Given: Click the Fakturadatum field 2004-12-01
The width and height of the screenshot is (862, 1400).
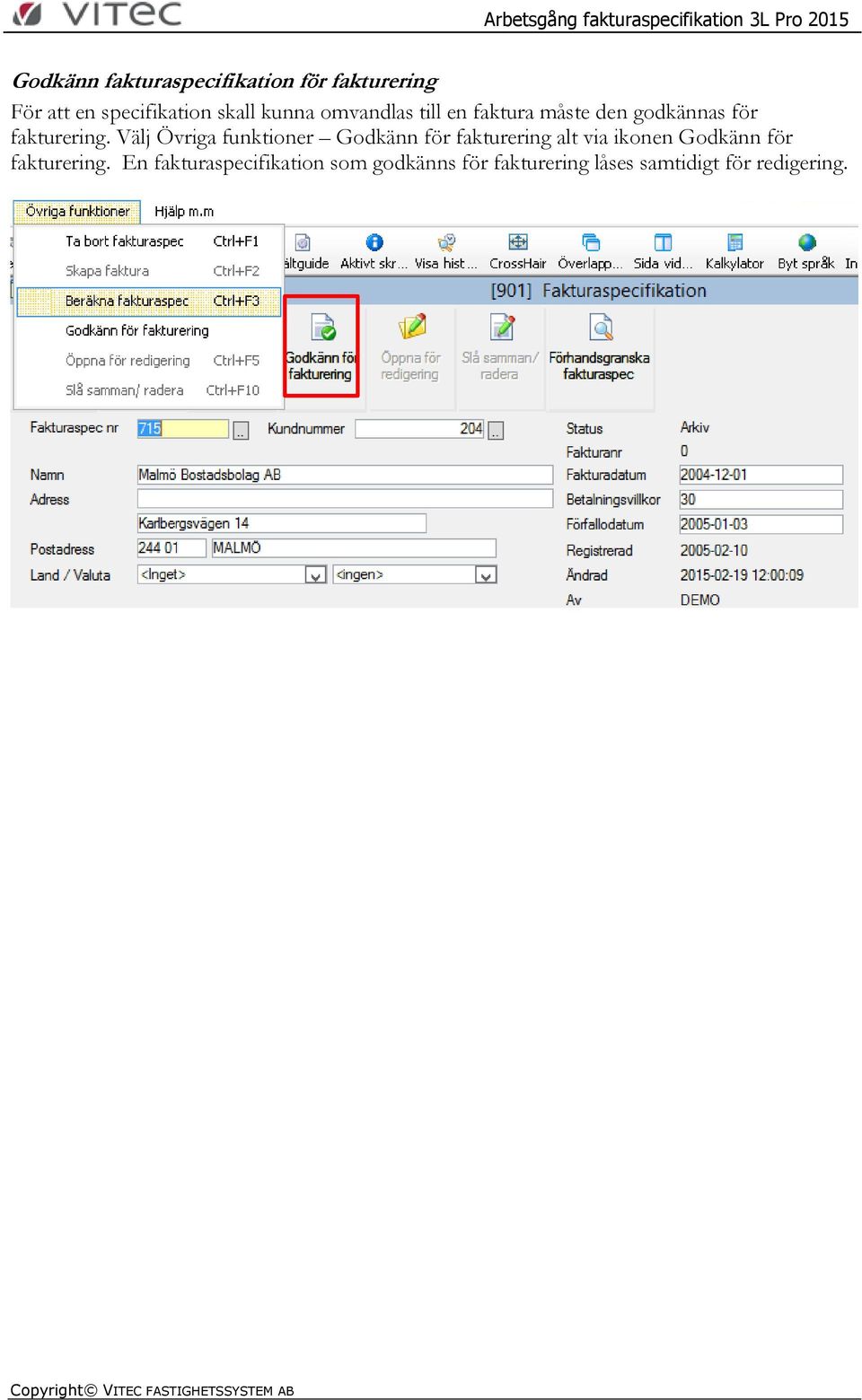Looking at the screenshot, I should [761, 475].
